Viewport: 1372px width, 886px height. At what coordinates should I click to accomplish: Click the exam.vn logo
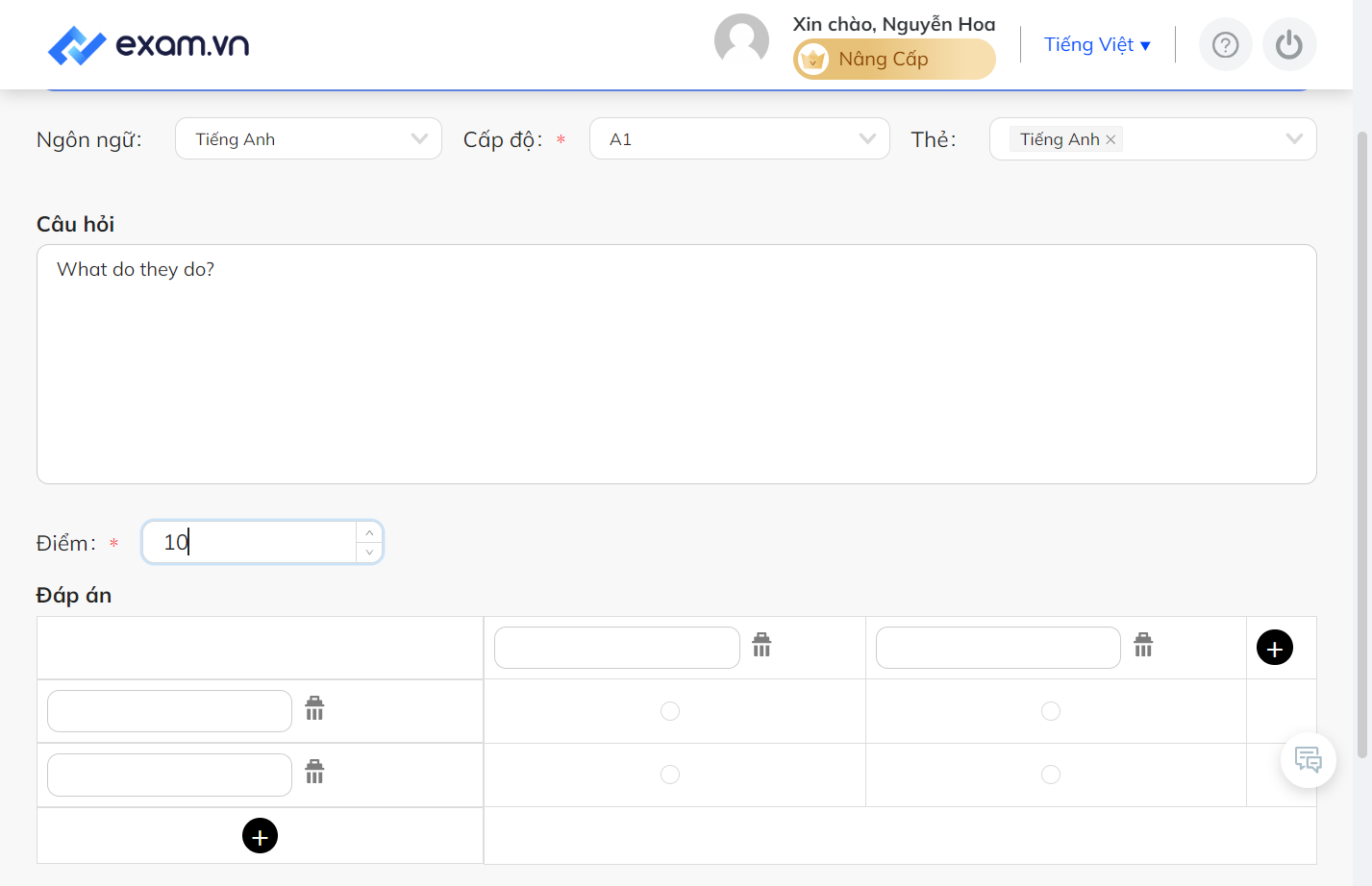point(148,45)
